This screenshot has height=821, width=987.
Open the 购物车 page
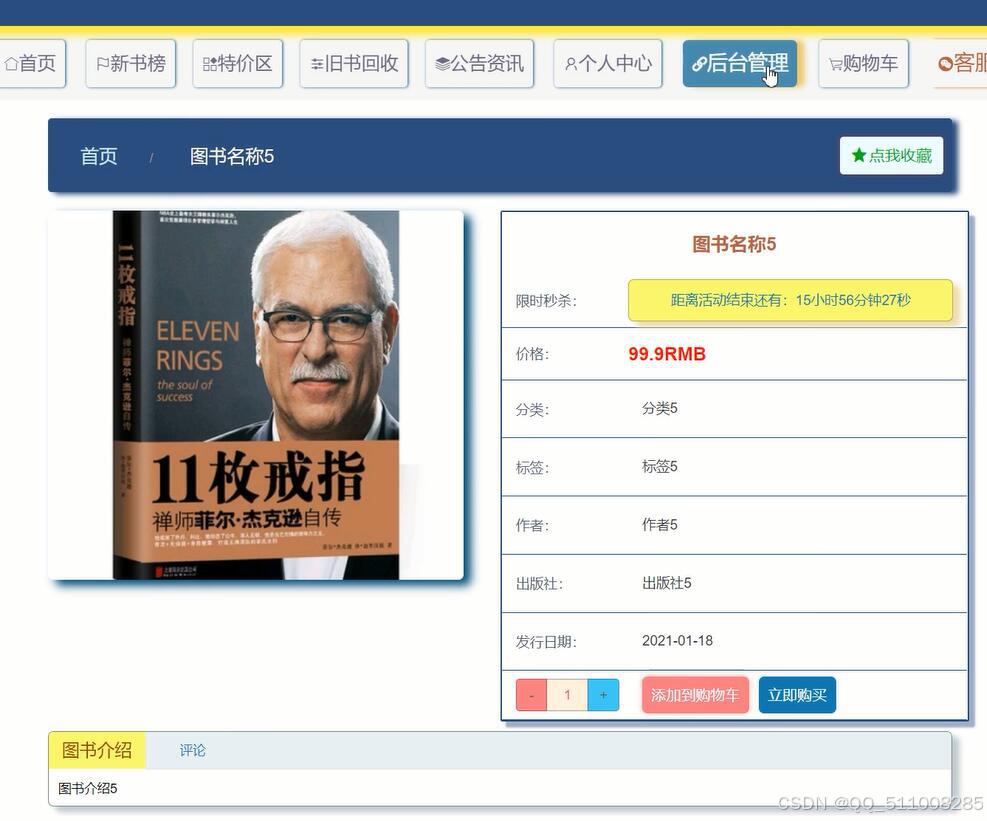863,63
